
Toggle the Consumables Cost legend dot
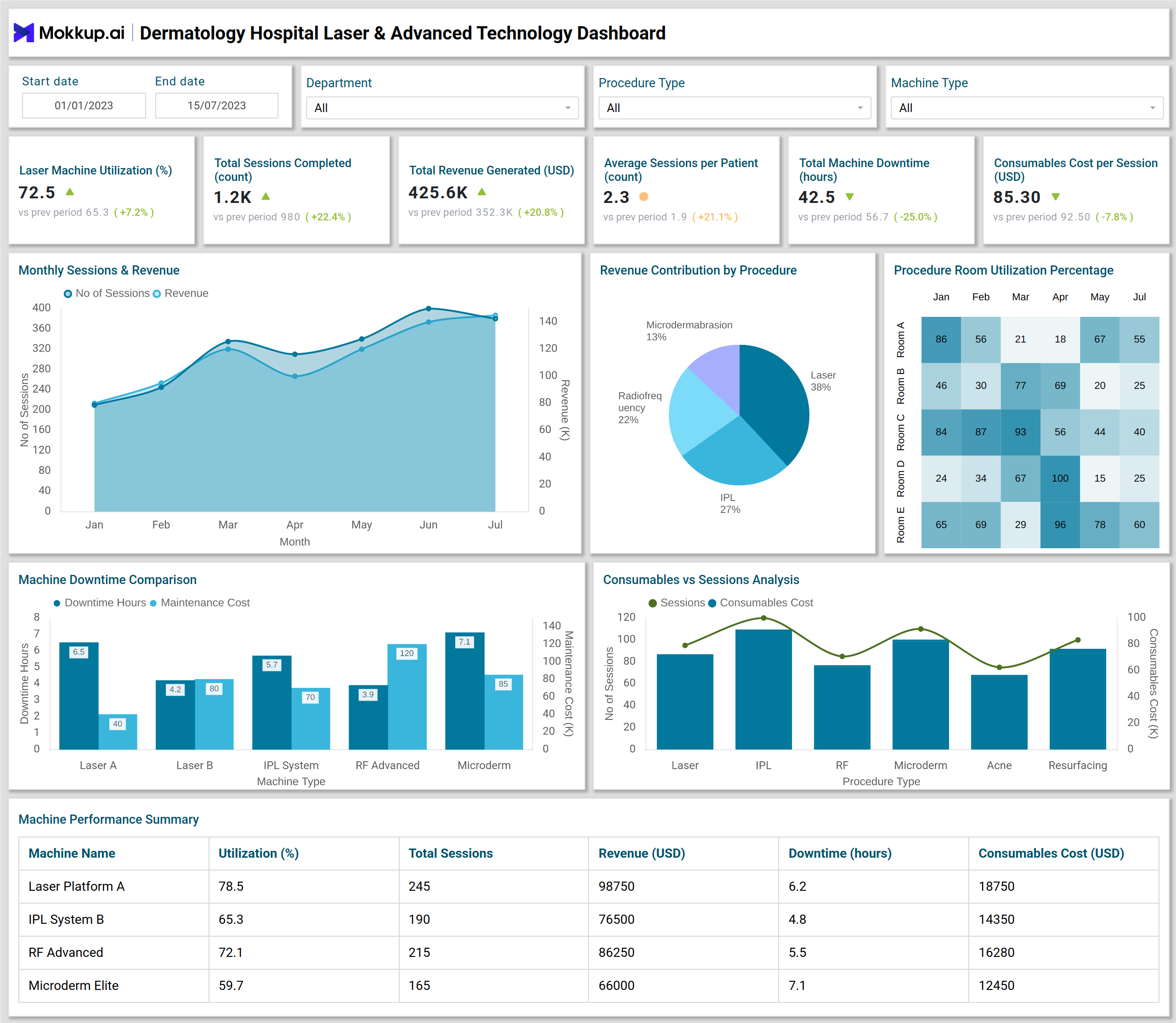712,603
